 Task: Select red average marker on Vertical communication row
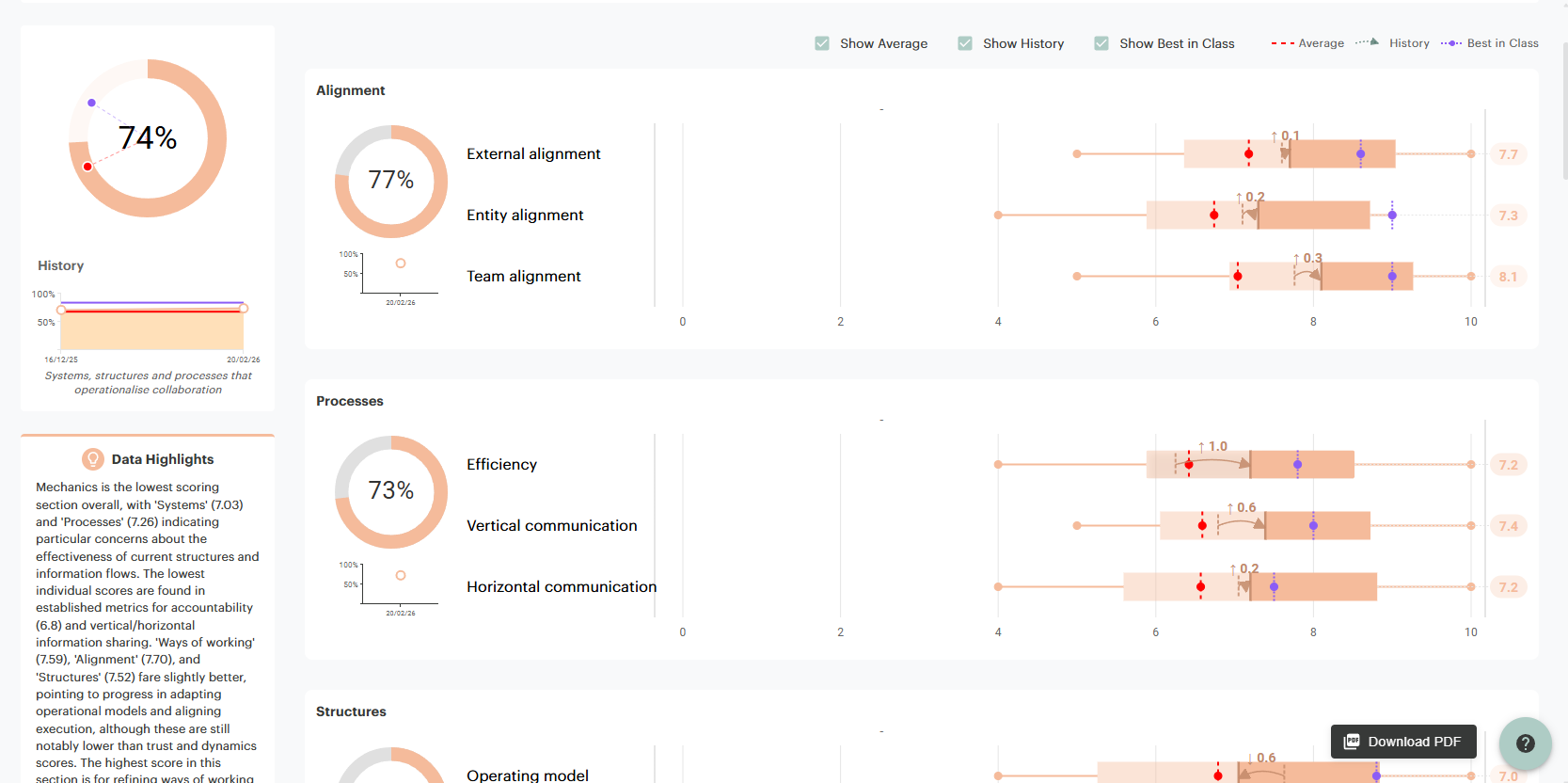(1202, 525)
